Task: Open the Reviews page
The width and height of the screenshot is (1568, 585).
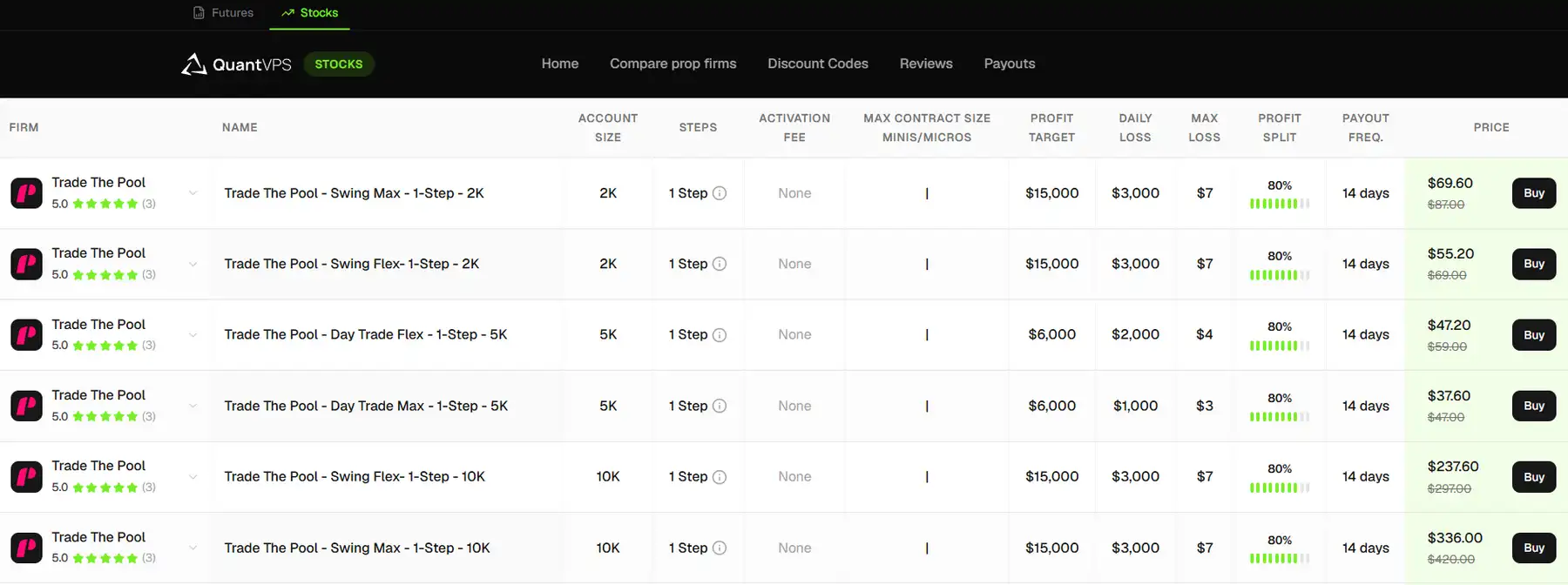Action: [926, 64]
